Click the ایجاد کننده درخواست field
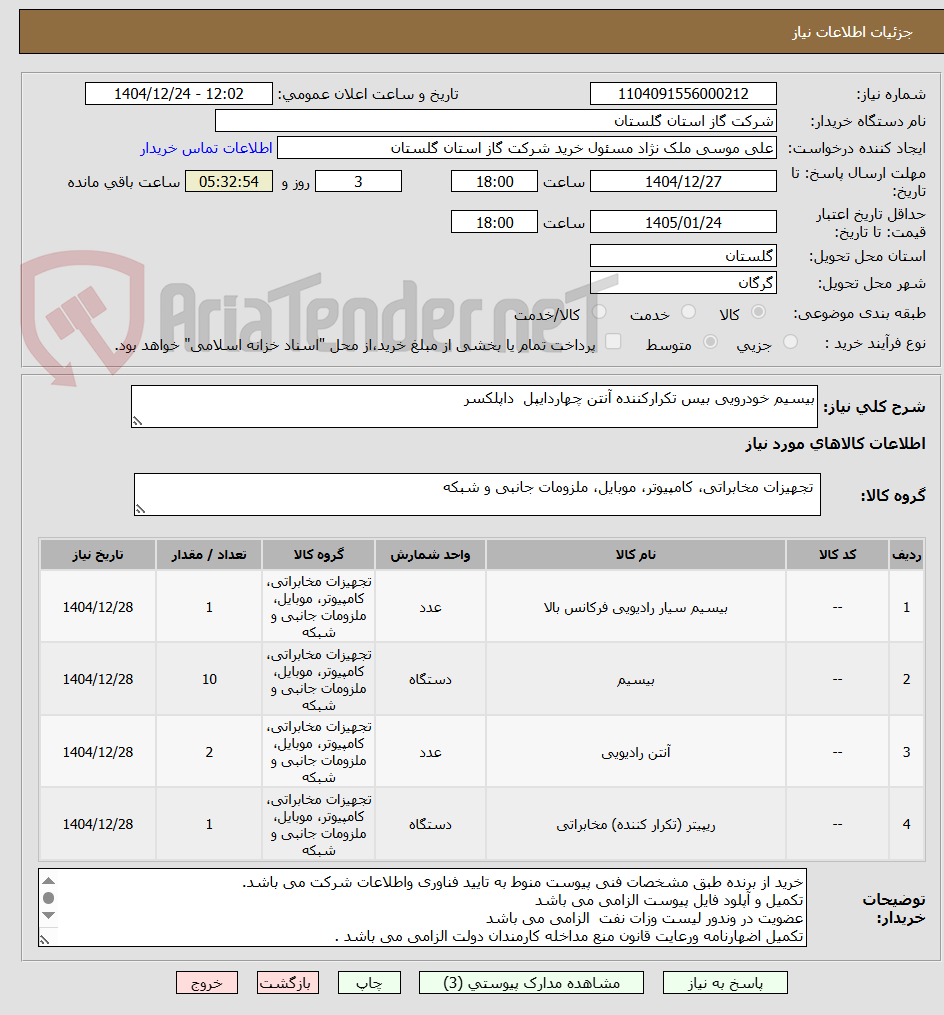 pos(526,148)
